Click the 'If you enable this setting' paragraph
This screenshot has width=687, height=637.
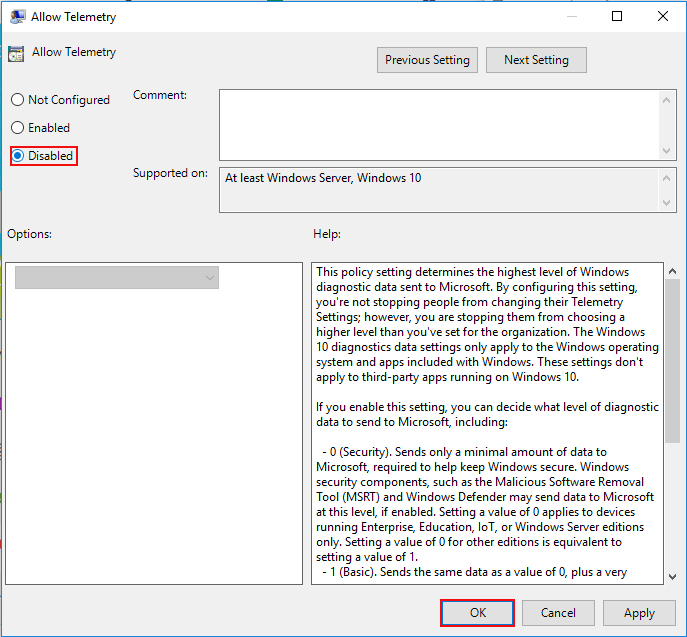[487, 414]
